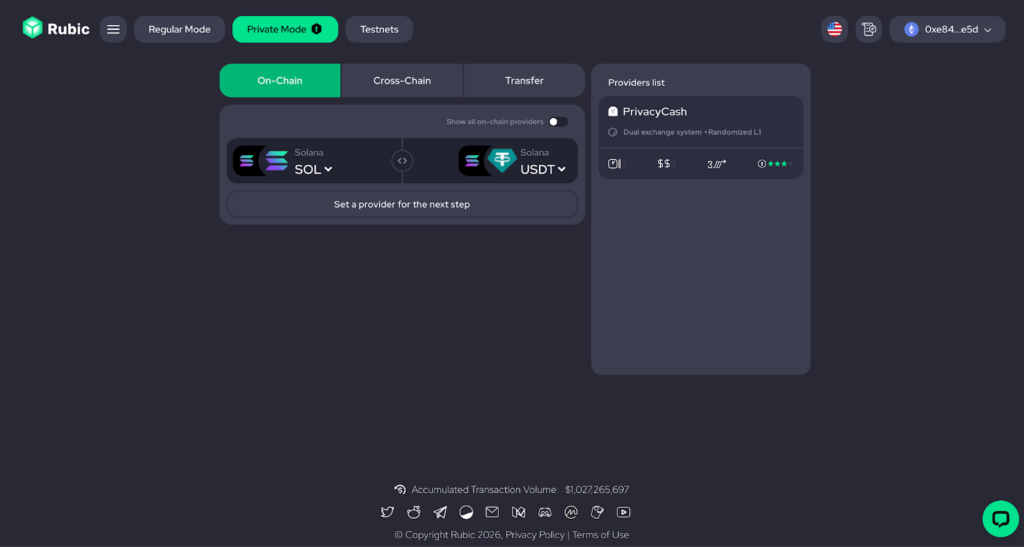Screen dimensions: 1024x547
Task: Click the Telegram icon in footer
Action: pos(440,512)
